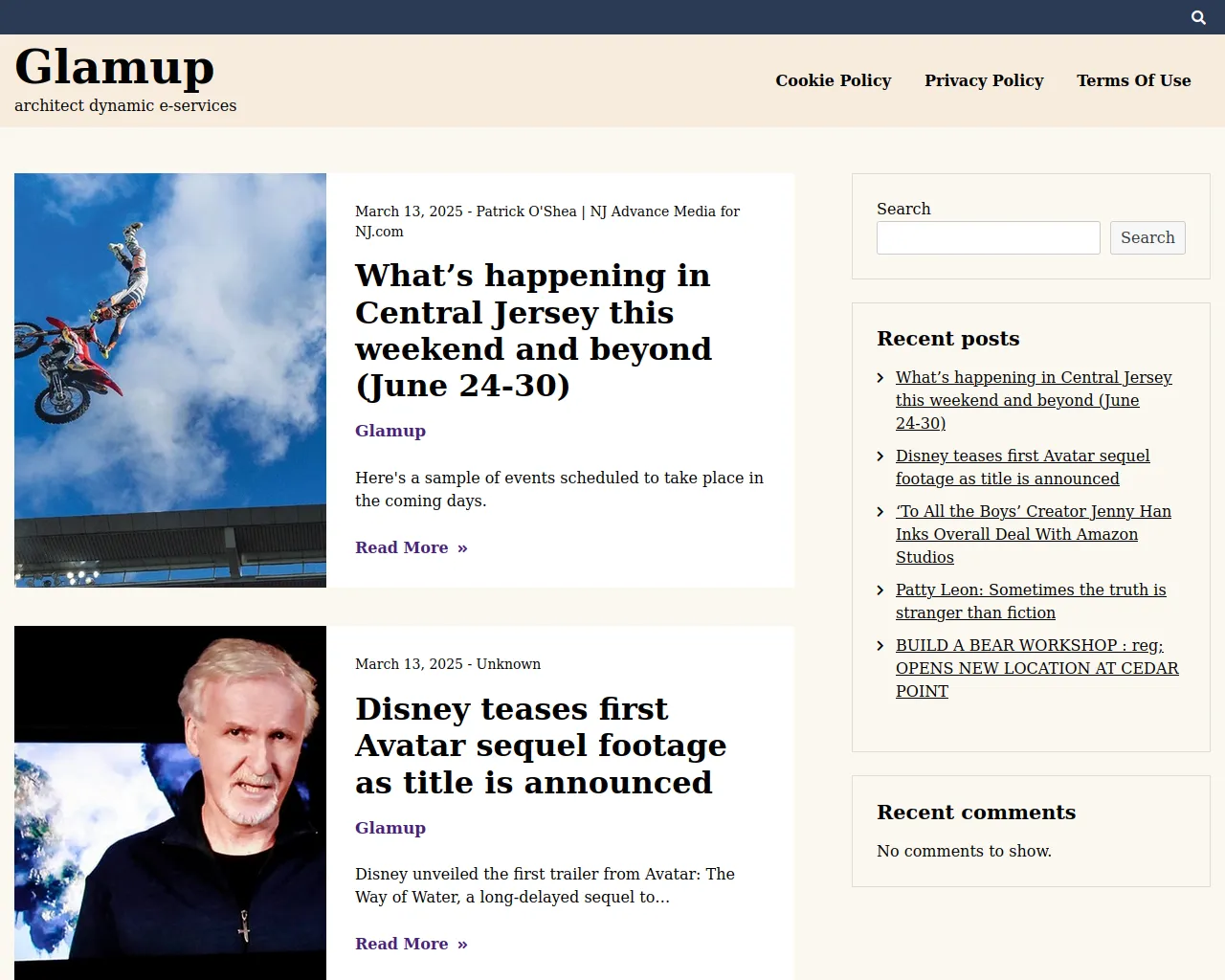The image size is (1225, 980).
Task: Open the Avatar sequel article thumbnail
Action: click(x=170, y=803)
